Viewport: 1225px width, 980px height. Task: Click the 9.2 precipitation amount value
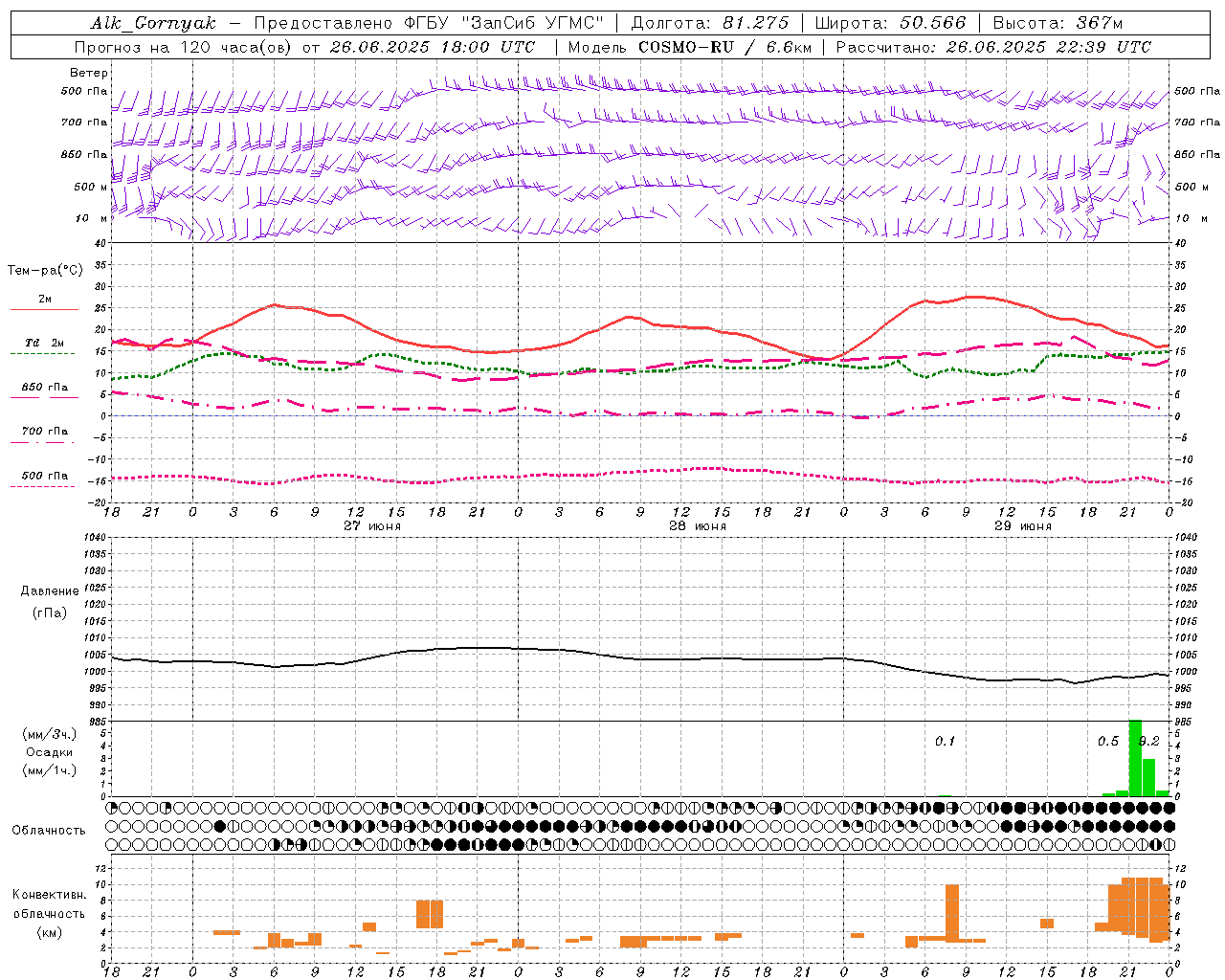click(x=1149, y=741)
